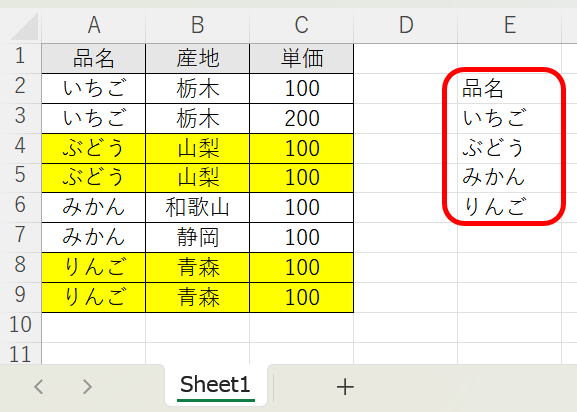Select cell A6 containing みかん

click(94, 207)
